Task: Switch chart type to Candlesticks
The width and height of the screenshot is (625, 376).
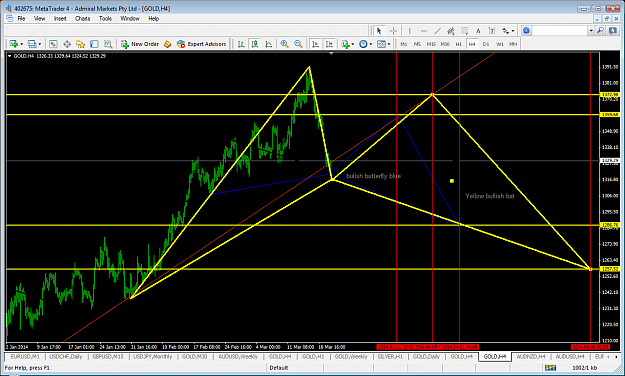Action: pos(255,44)
